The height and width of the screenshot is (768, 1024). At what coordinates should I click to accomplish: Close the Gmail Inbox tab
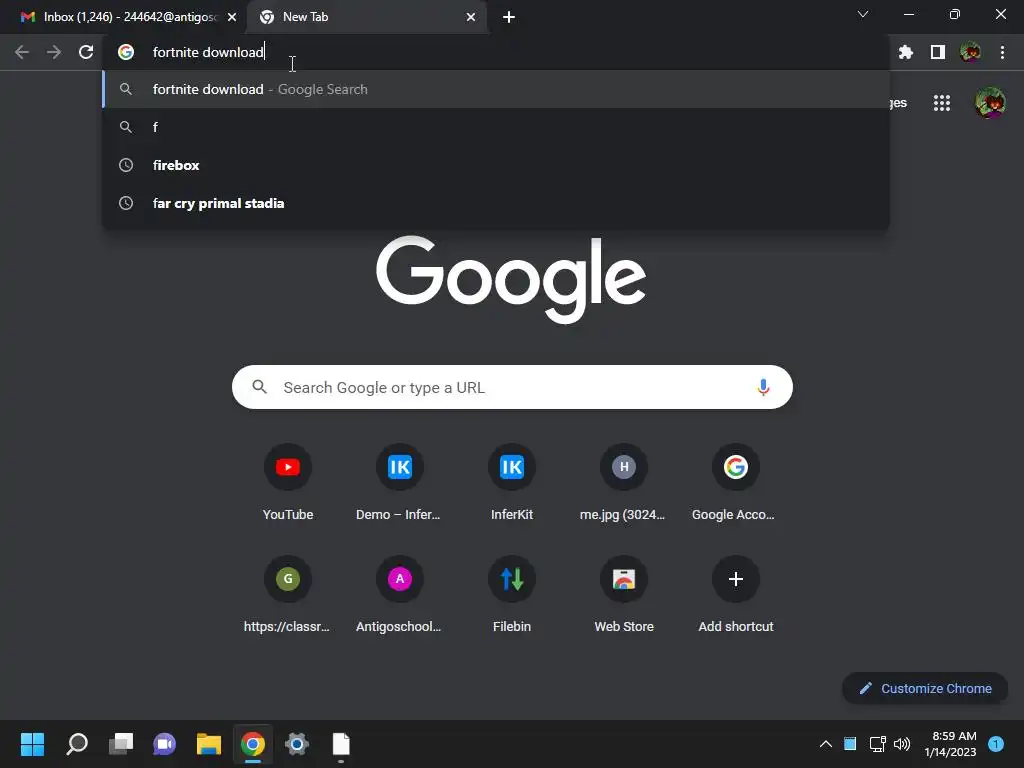(232, 17)
